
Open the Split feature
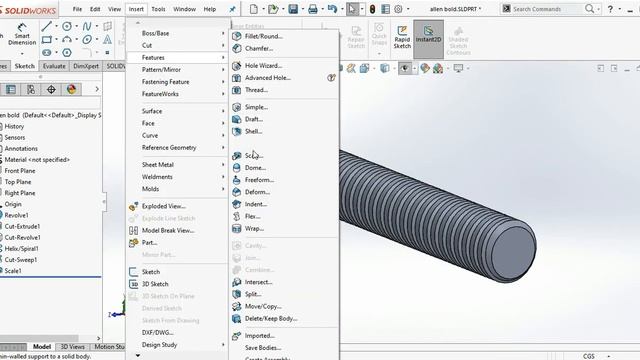pos(253,294)
